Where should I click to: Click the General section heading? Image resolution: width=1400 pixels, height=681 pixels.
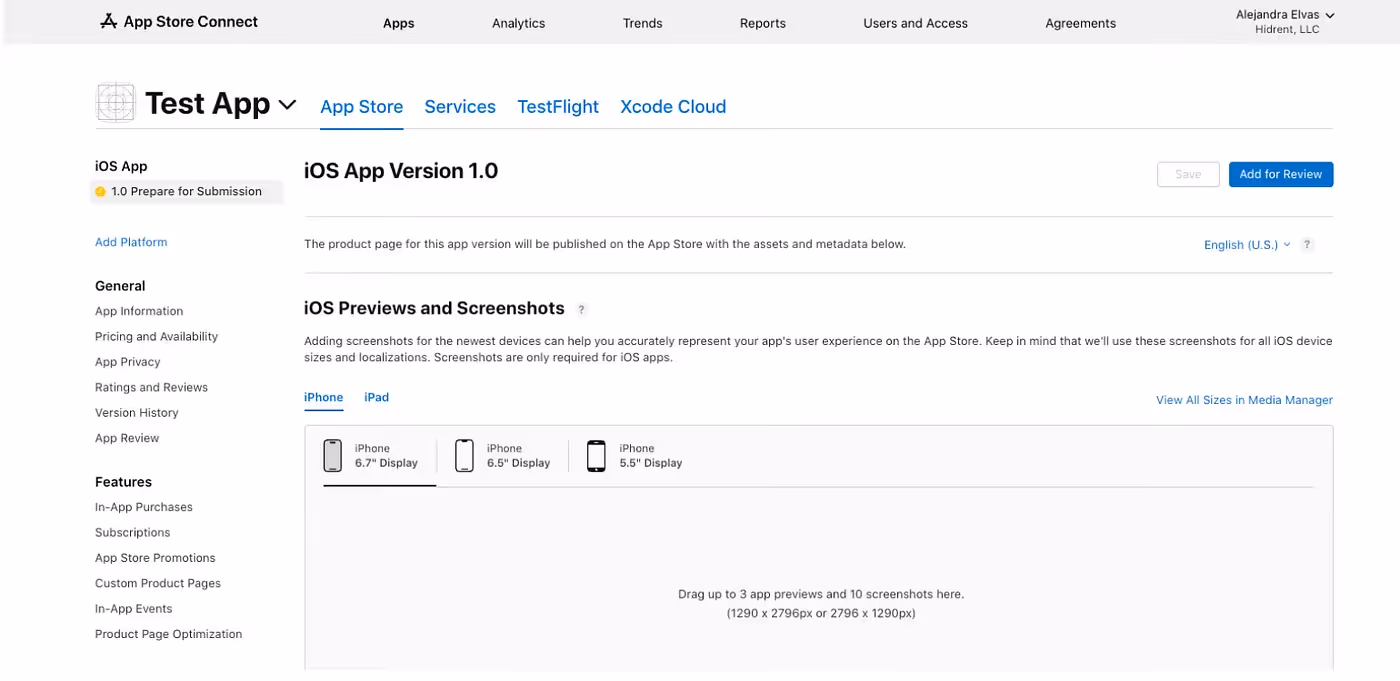(x=120, y=286)
